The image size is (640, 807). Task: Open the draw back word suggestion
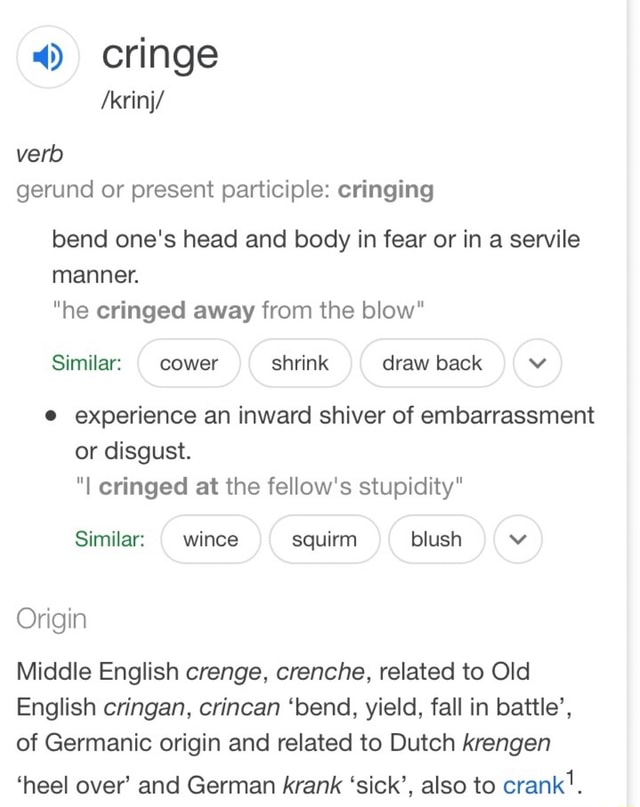point(432,363)
